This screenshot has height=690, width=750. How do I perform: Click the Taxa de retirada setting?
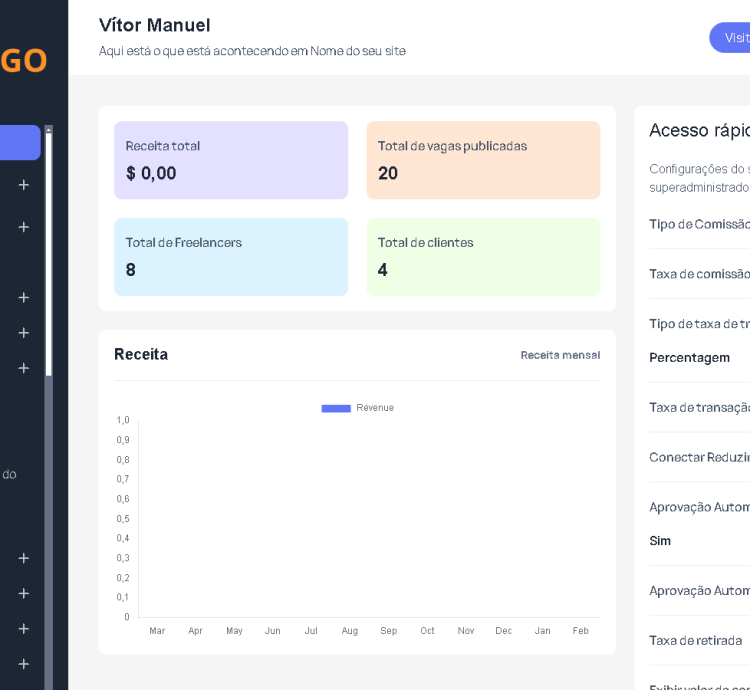click(696, 640)
